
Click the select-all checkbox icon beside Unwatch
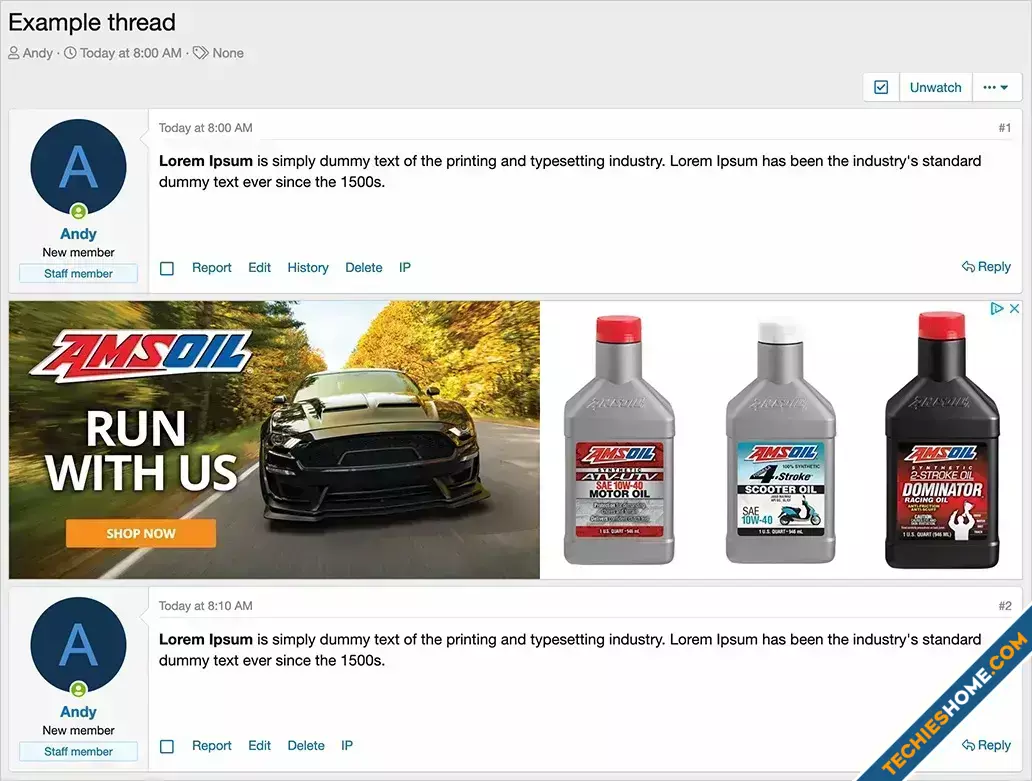coord(881,88)
